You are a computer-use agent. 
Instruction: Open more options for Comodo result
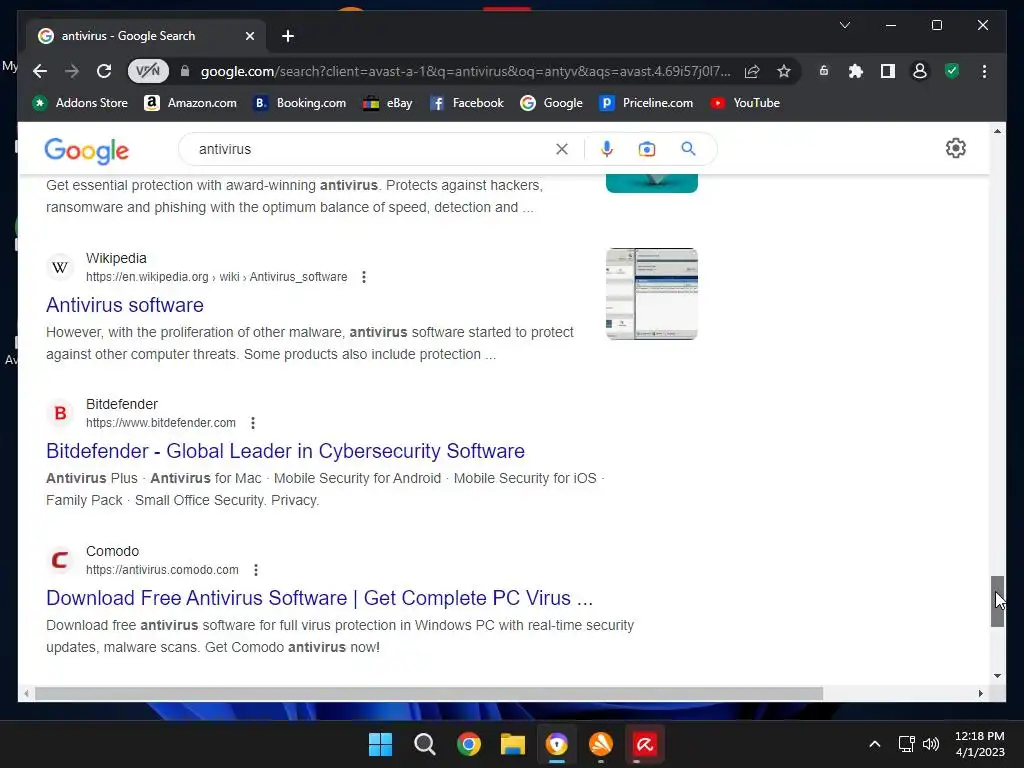click(x=256, y=570)
